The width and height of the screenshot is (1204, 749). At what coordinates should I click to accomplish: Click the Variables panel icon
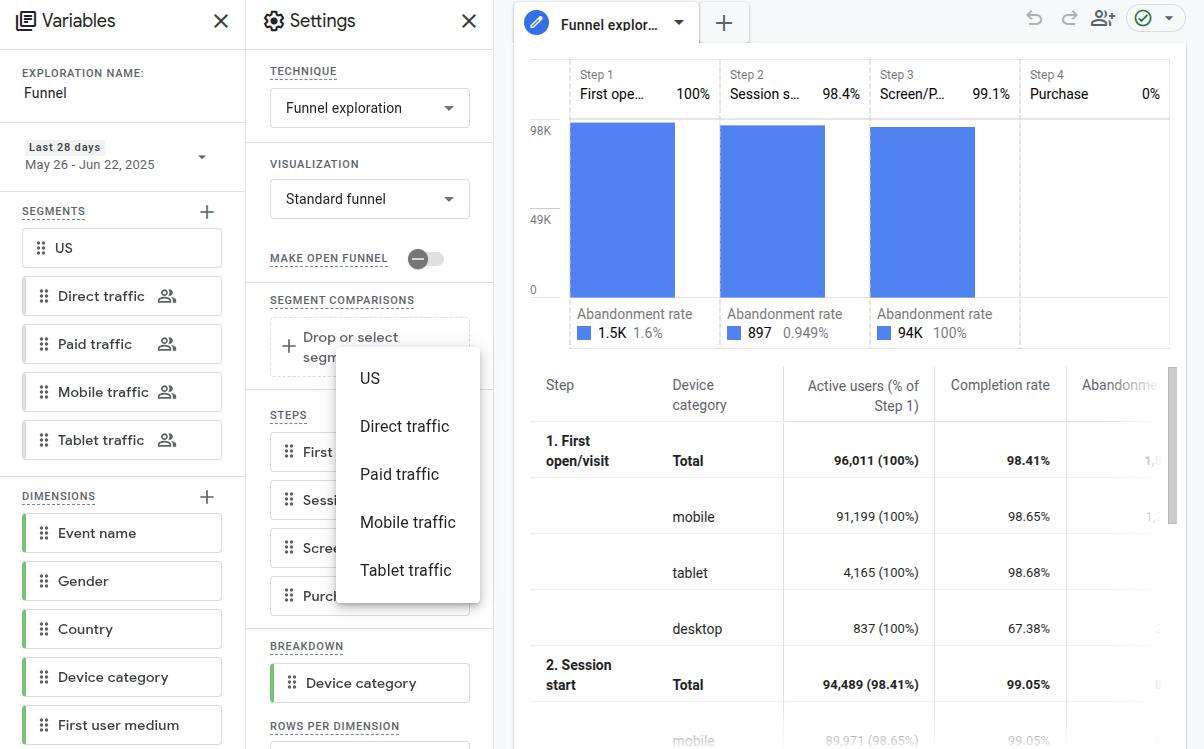coord(26,21)
